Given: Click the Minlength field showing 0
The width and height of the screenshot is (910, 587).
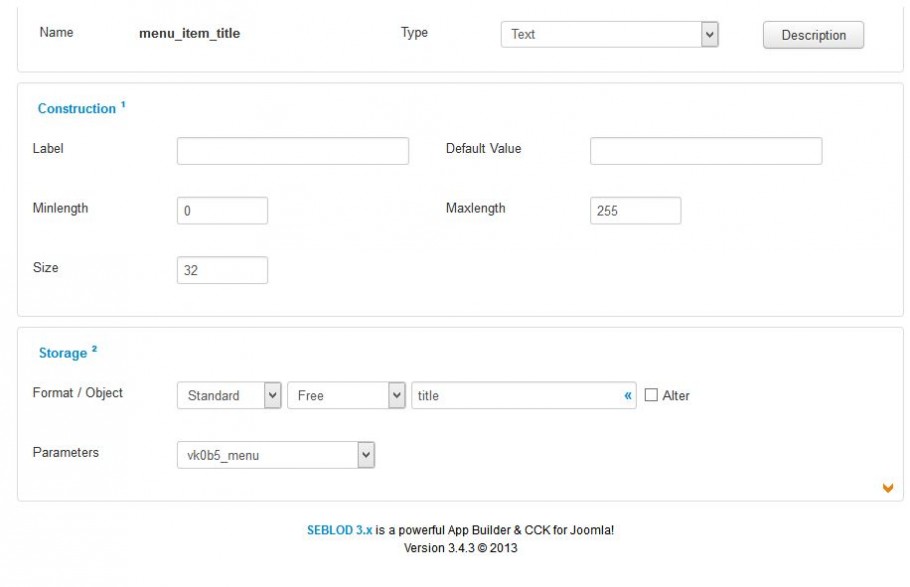Looking at the screenshot, I should pos(222,211).
